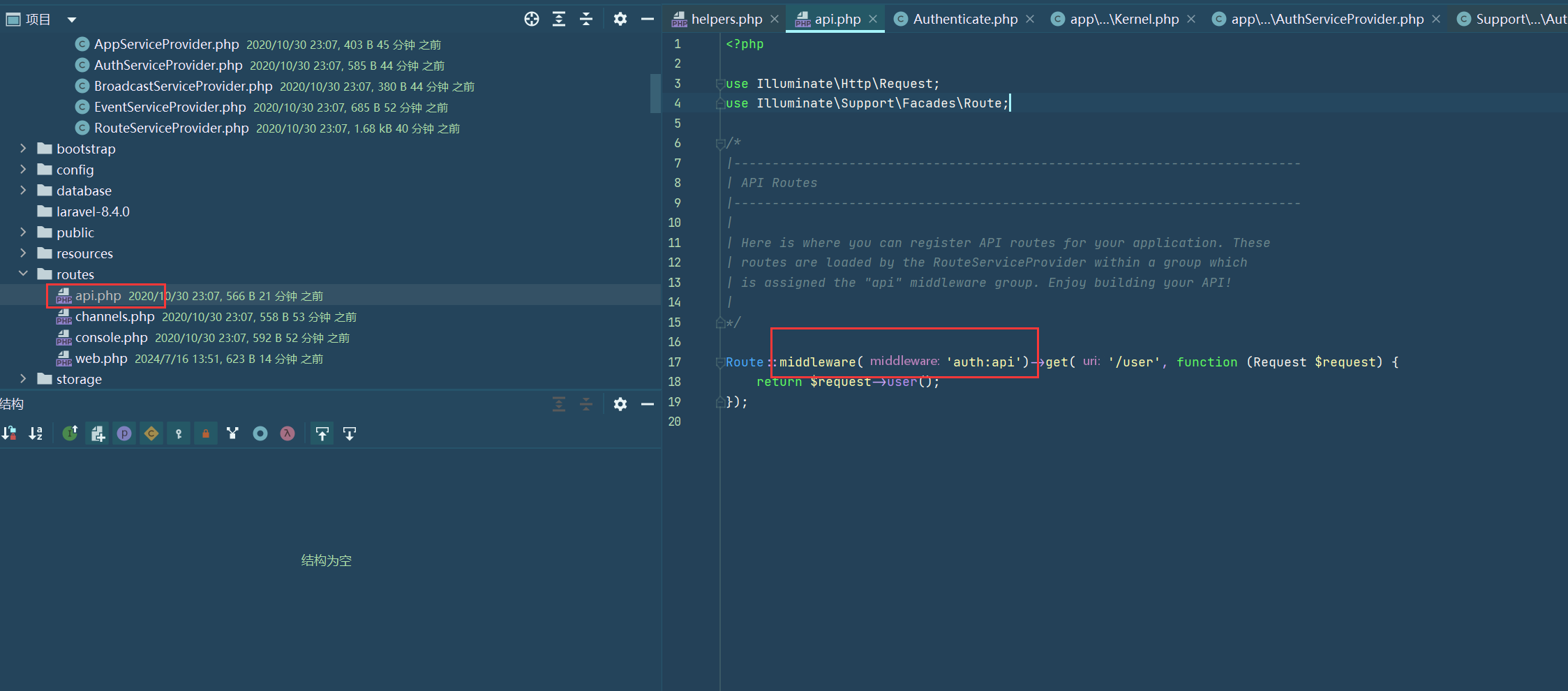
Task: Hide the 结构 structure tool window
Action: 648,404
